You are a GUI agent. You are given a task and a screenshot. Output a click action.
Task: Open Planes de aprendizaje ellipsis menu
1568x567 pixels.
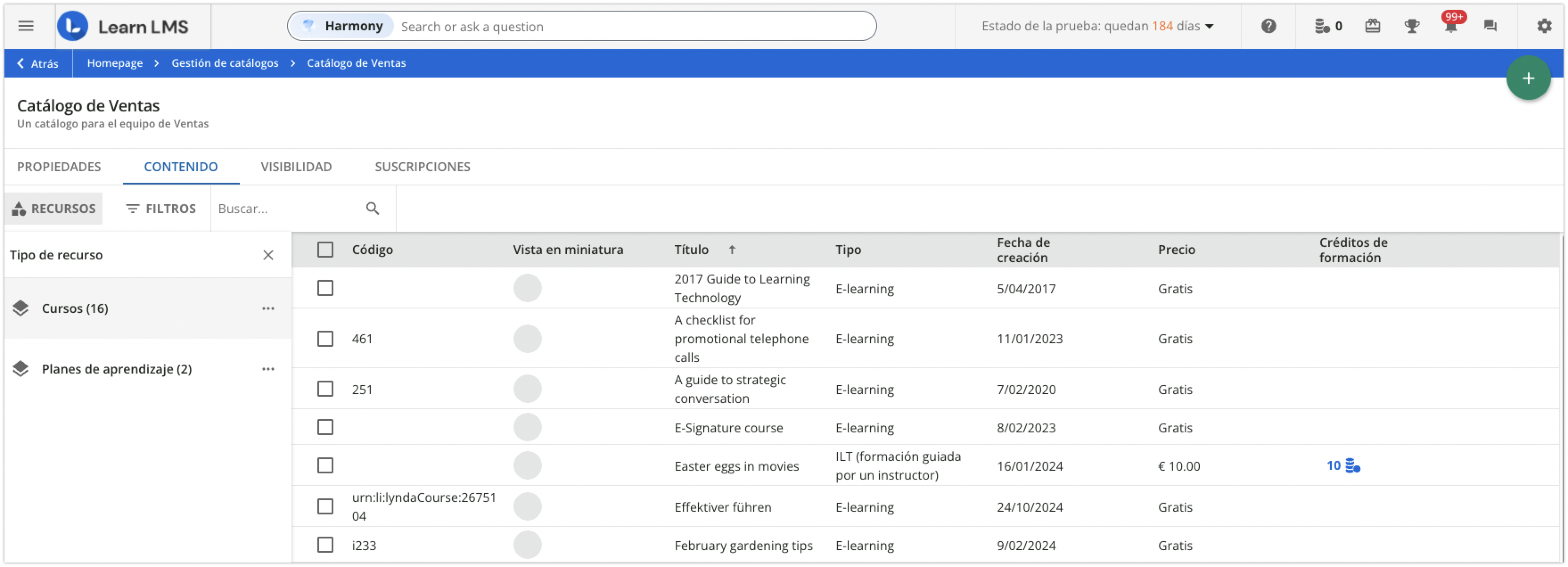(x=268, y=369)
